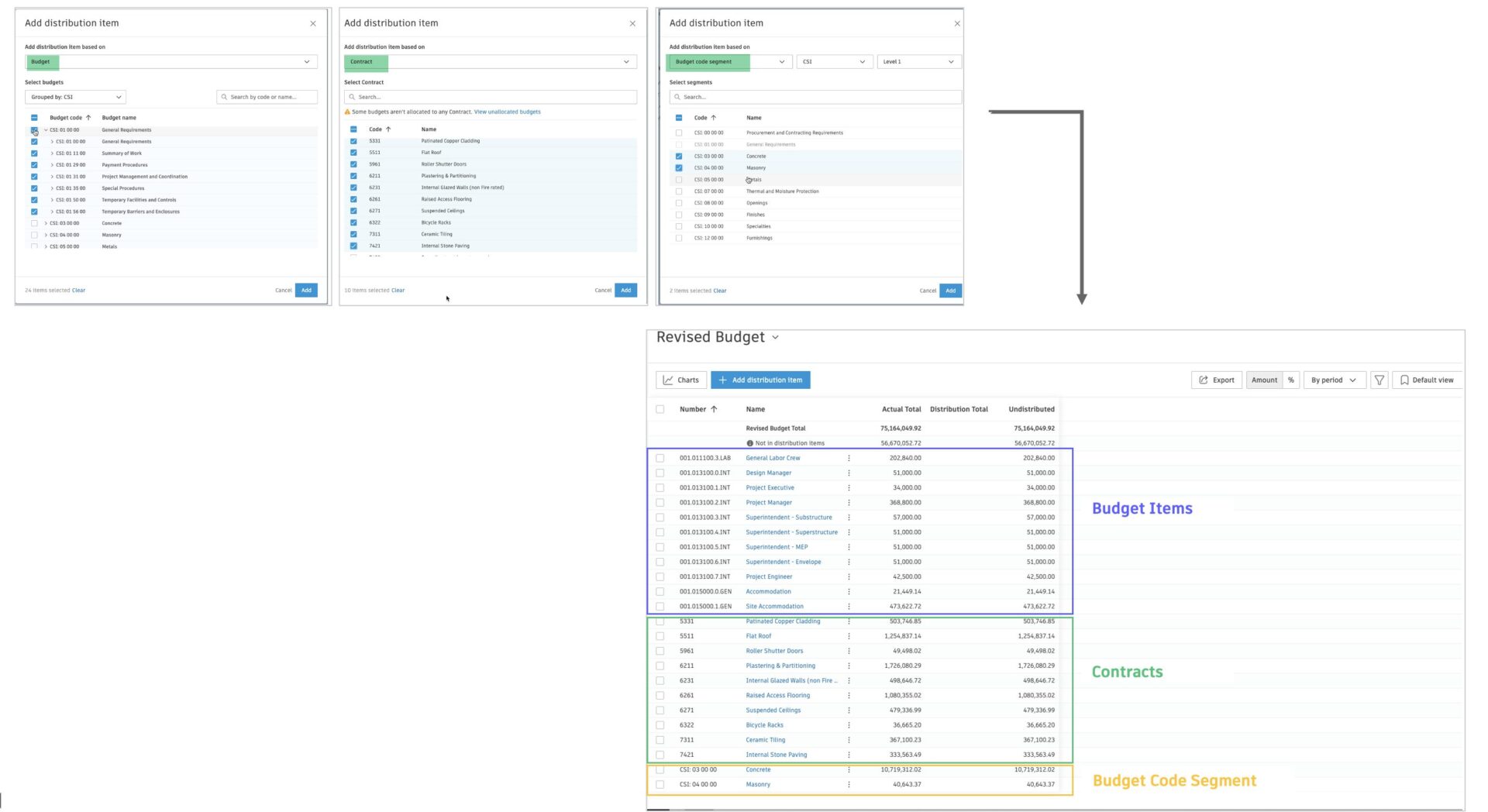Uncheck Flat Roof in contract dialog
Image resolution: width=1488 pixels, height=812 pixels.
[x=353, y=153]
